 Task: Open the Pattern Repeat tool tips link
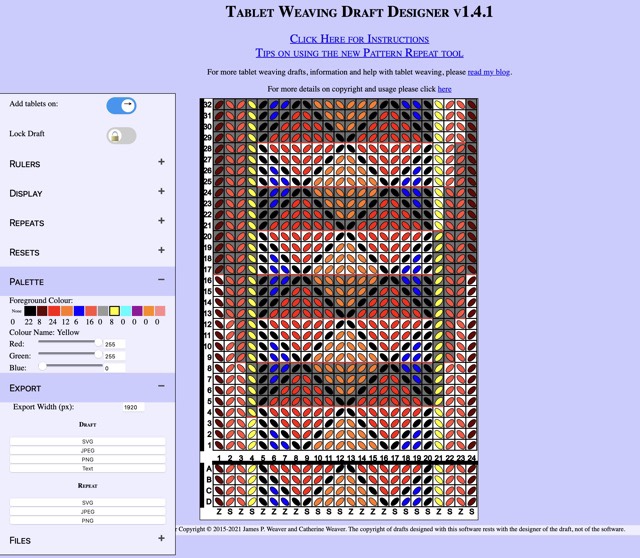pyautogui.click(x=359, y=52)
